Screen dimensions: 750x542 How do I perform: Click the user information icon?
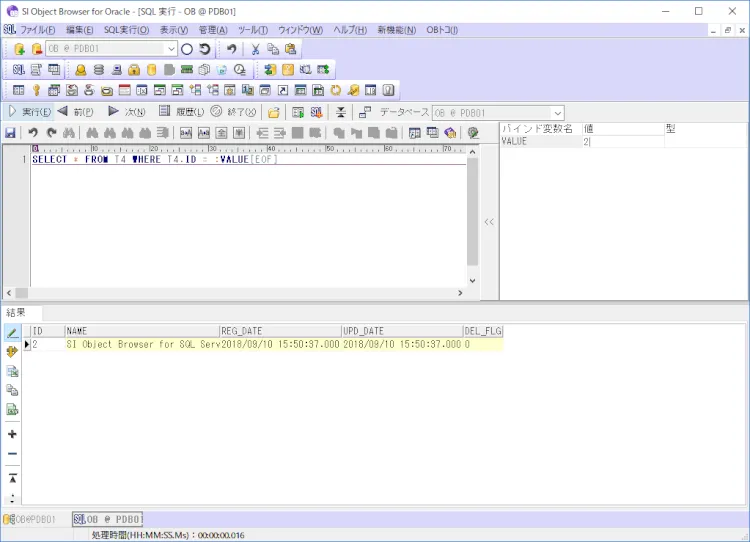point(81,70)
